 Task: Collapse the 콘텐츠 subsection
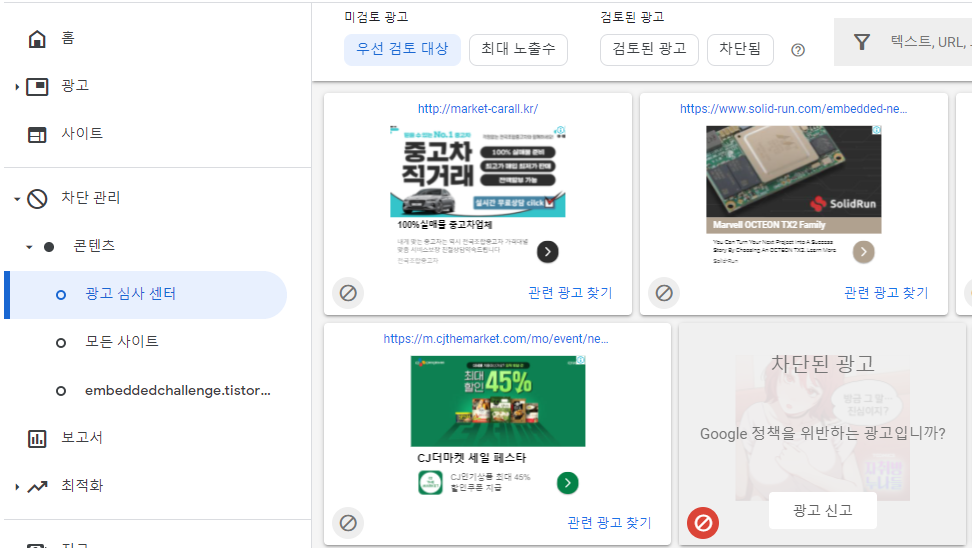pyautogui.click(x=29, y=247)
